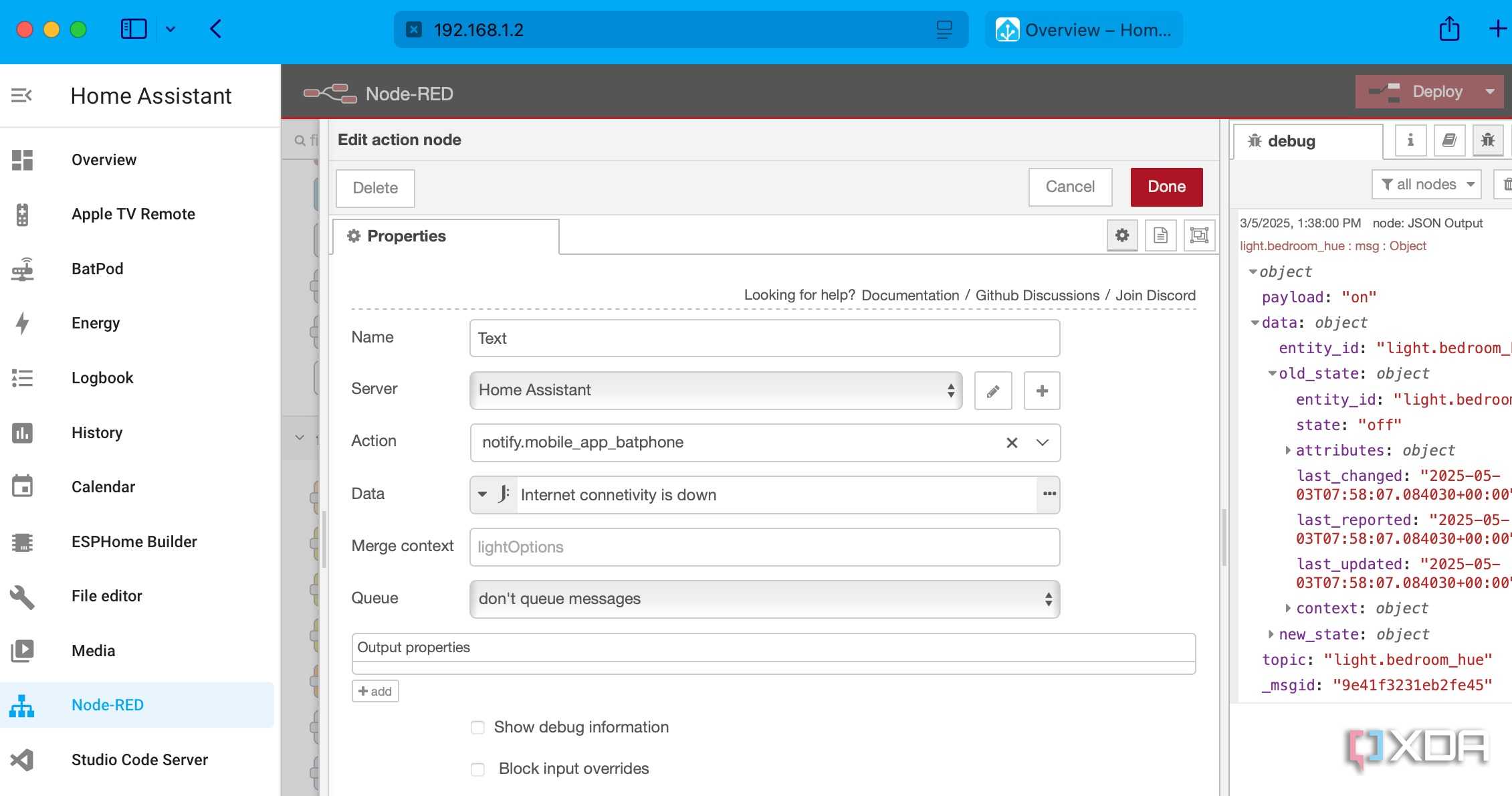Select the debug sidebar tab

[1308, 141]
